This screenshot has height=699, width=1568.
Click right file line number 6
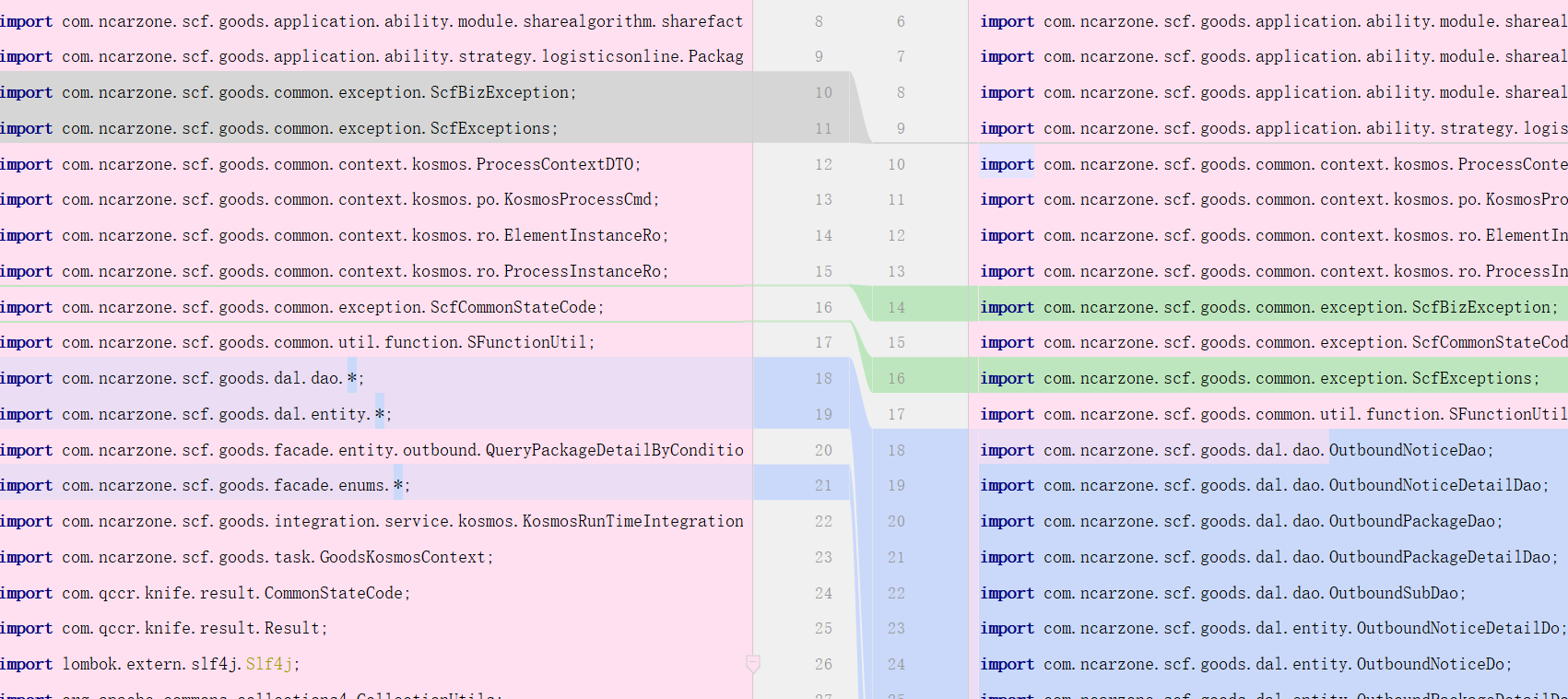coord(901,21)
